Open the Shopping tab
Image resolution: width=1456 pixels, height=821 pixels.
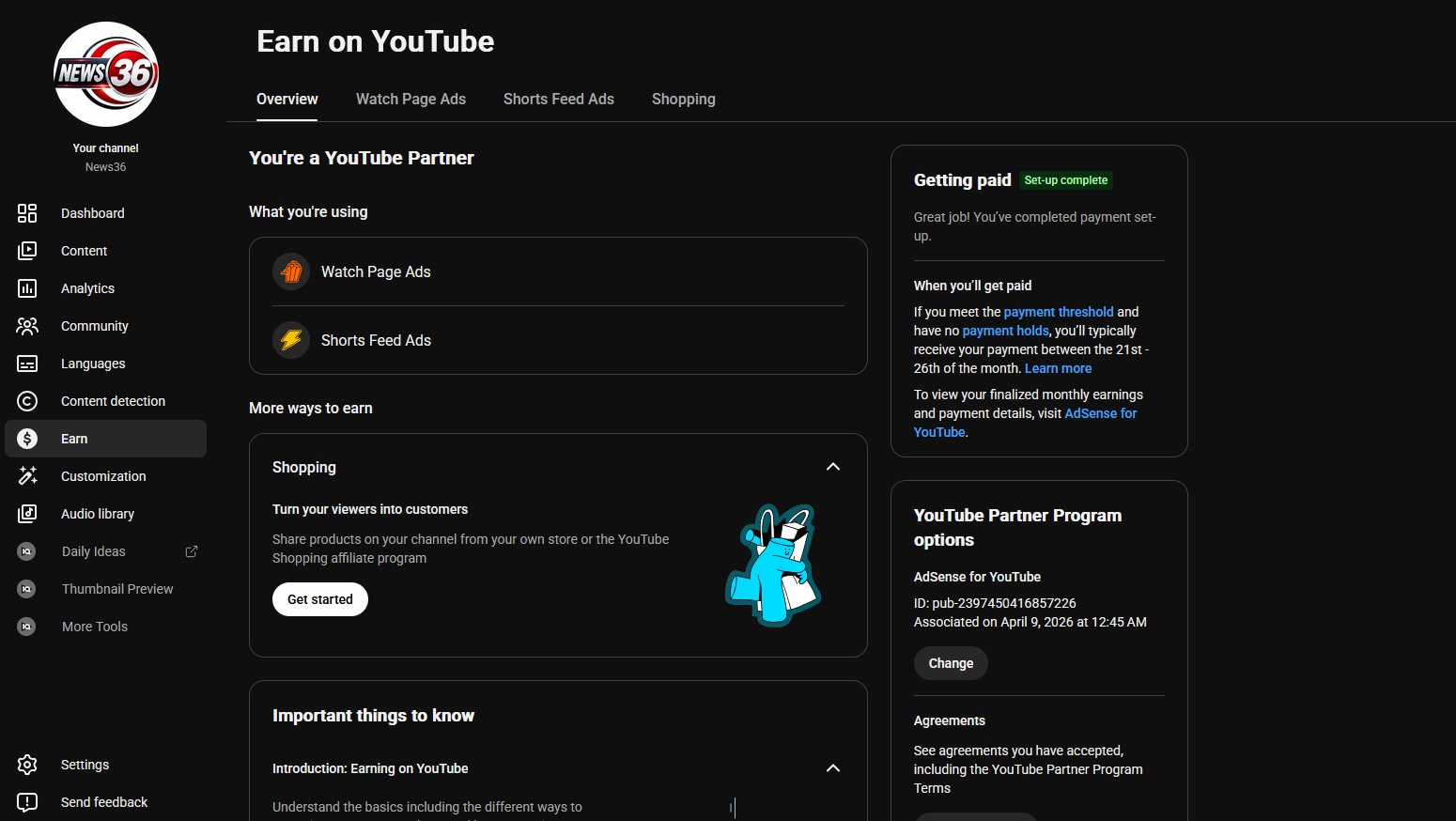click(x=684, y=99)
